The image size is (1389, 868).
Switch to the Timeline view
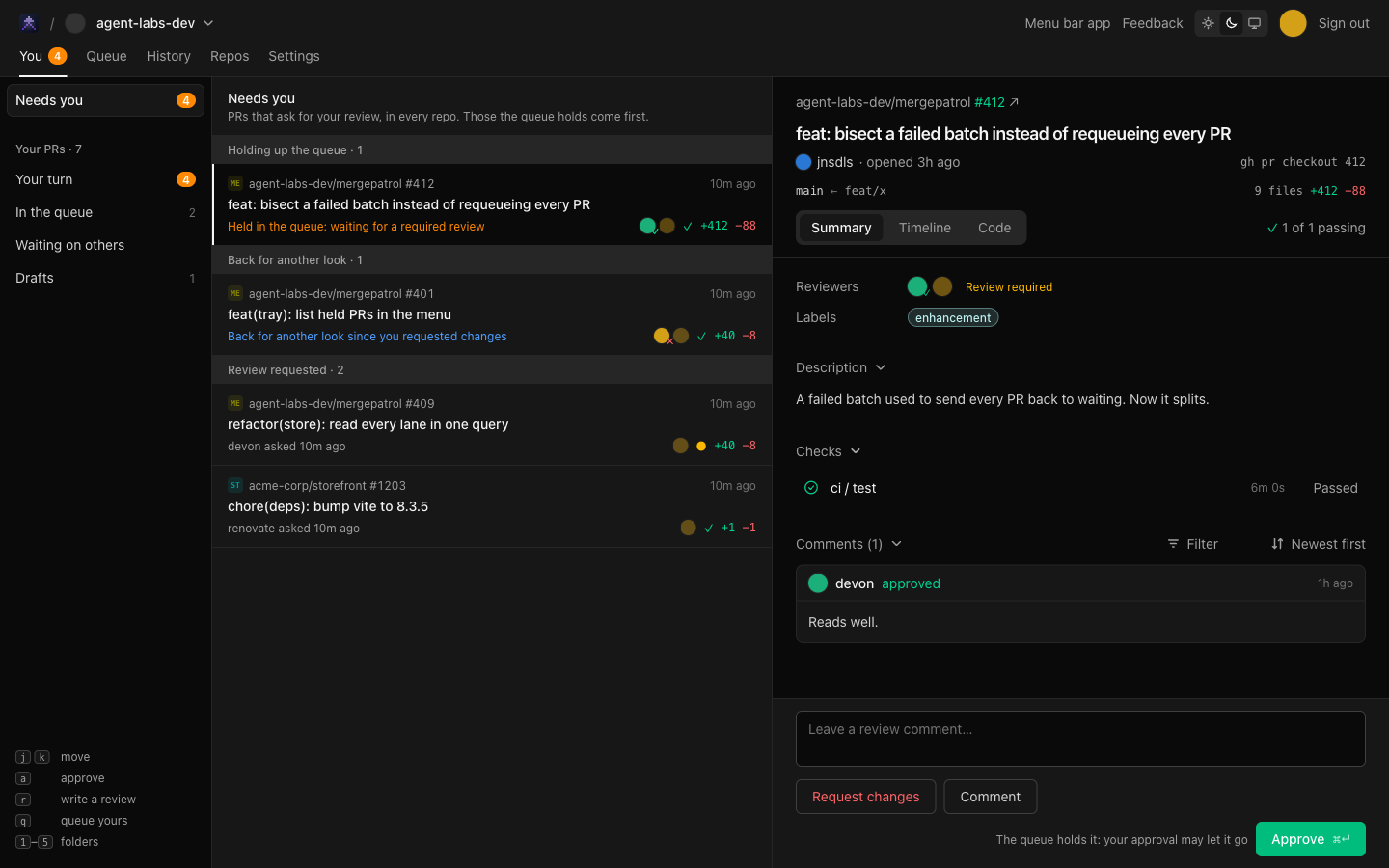925,228
